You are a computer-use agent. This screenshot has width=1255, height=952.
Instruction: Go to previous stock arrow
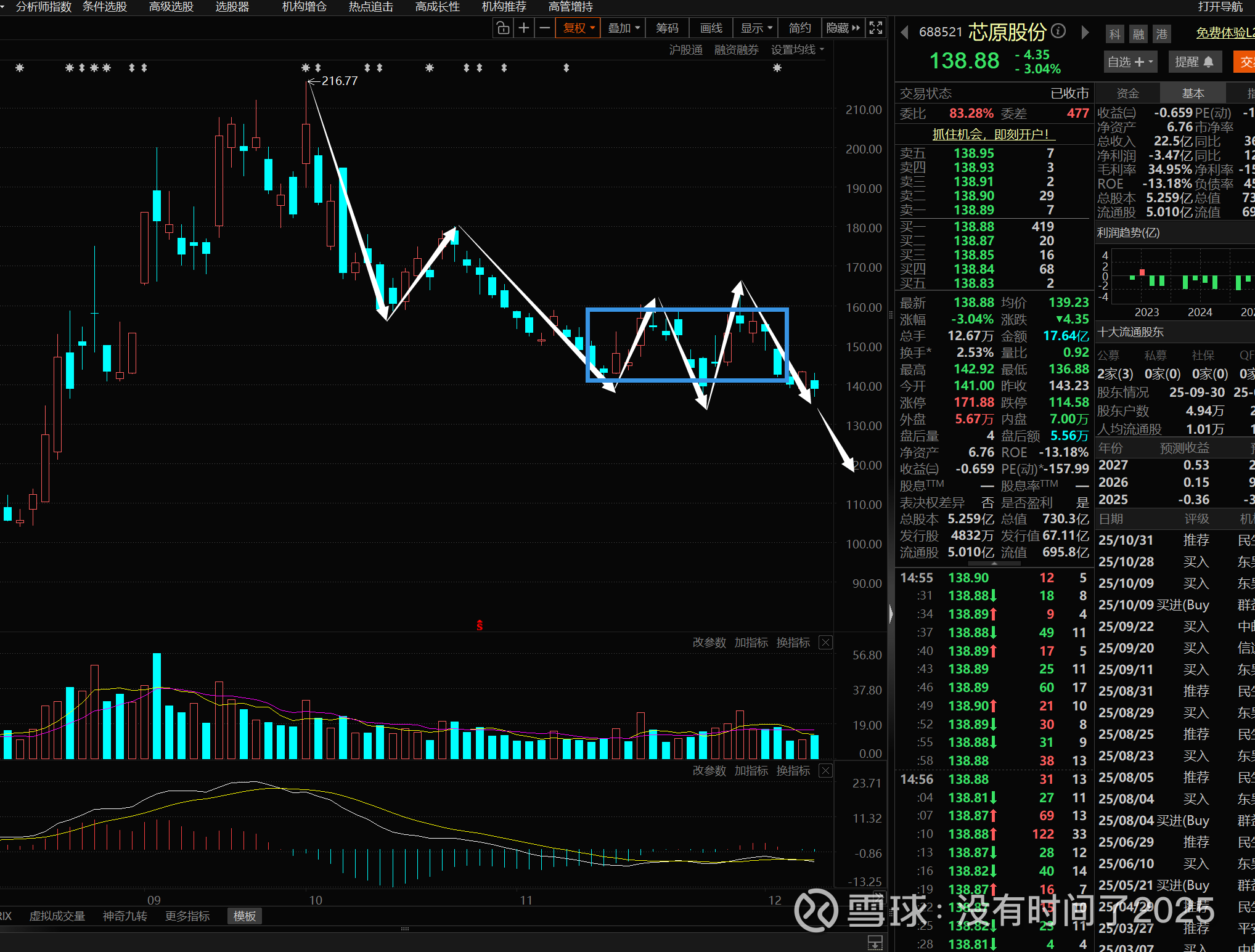coord(904,32)
